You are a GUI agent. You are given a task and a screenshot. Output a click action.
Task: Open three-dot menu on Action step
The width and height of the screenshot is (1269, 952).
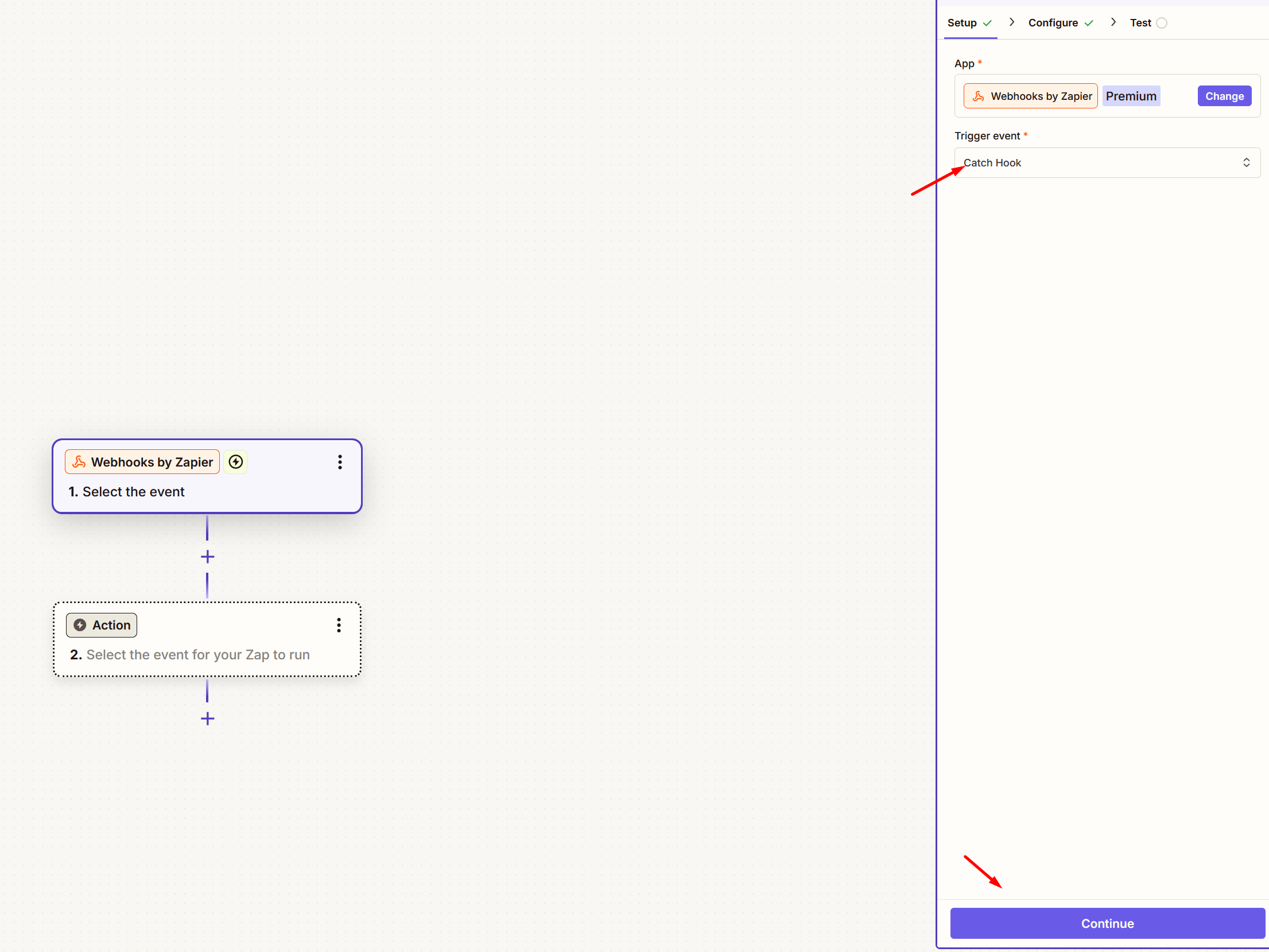pos(339,625)
